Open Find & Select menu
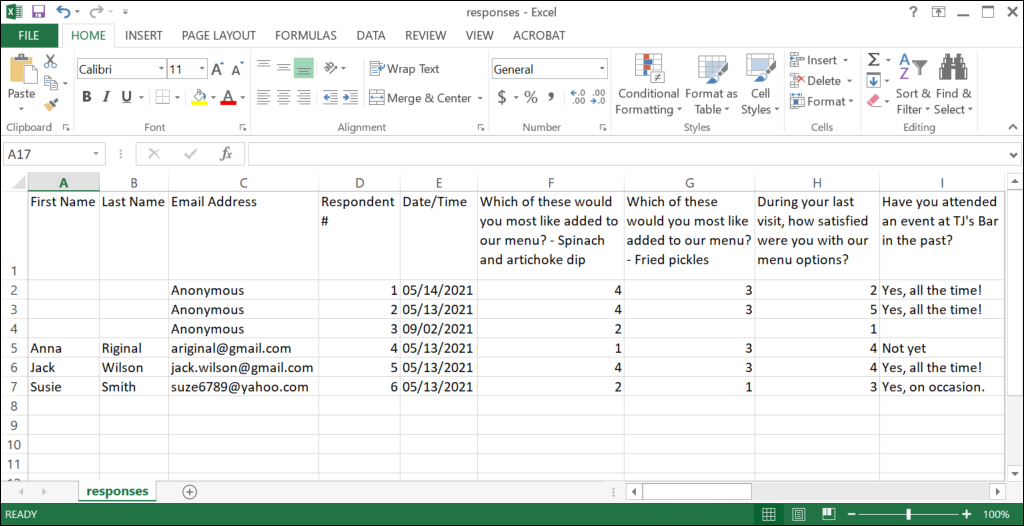The height and width of the screenshot is (526, 1024). pyautogui.click(x=953, y=85)
